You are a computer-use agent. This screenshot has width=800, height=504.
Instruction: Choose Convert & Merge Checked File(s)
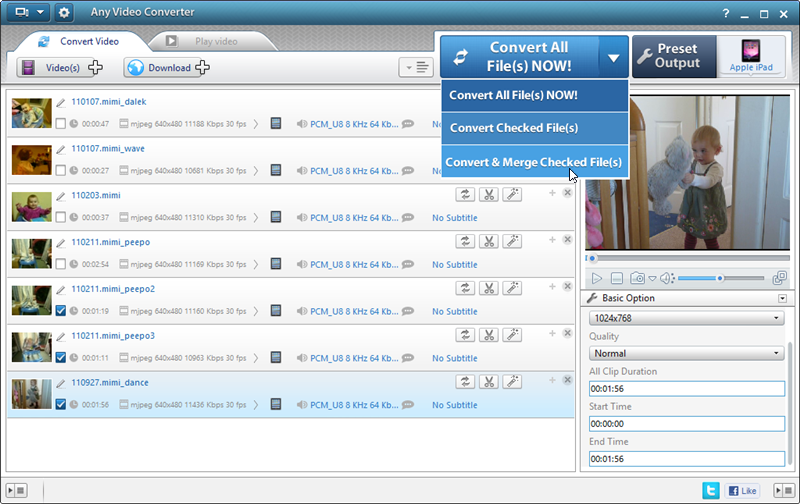pyautogui.click(x=535, y=162)
